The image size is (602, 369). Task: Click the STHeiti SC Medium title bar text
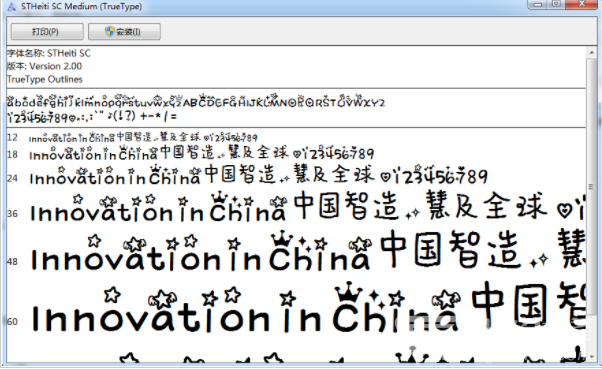[x=81, y=7]
